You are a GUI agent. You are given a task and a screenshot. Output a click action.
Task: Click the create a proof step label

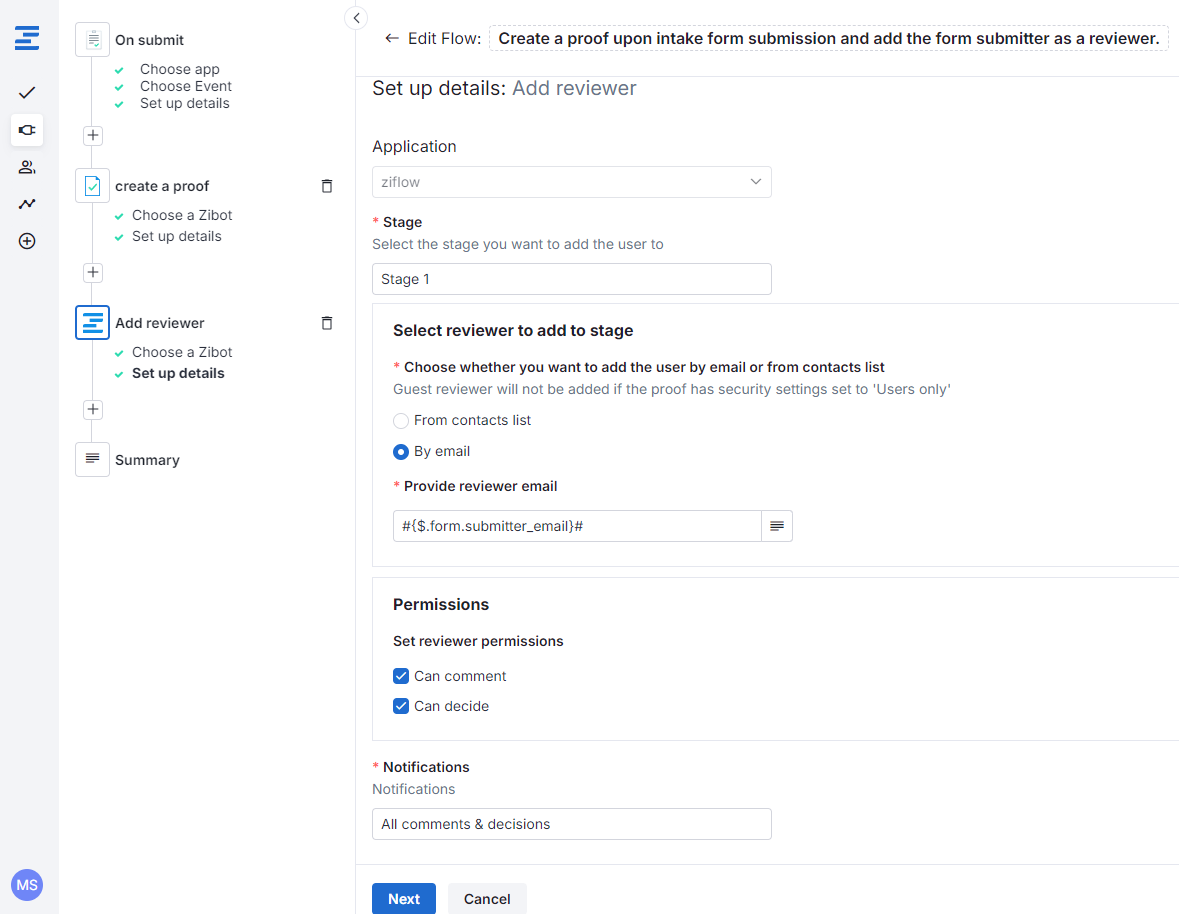pos(162,186)
